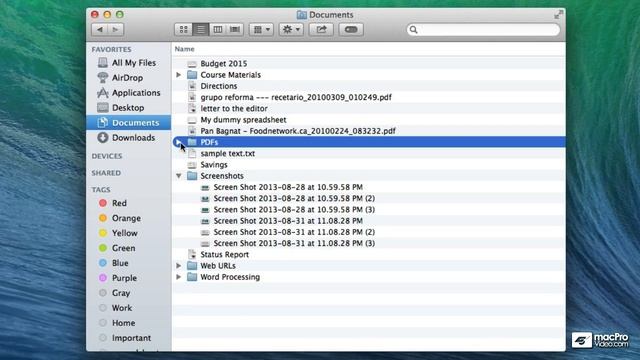The height and width of the screenshot is (360, 640).
Task: Select the grupo reforma recetario PDF
Action: (296, 97)
